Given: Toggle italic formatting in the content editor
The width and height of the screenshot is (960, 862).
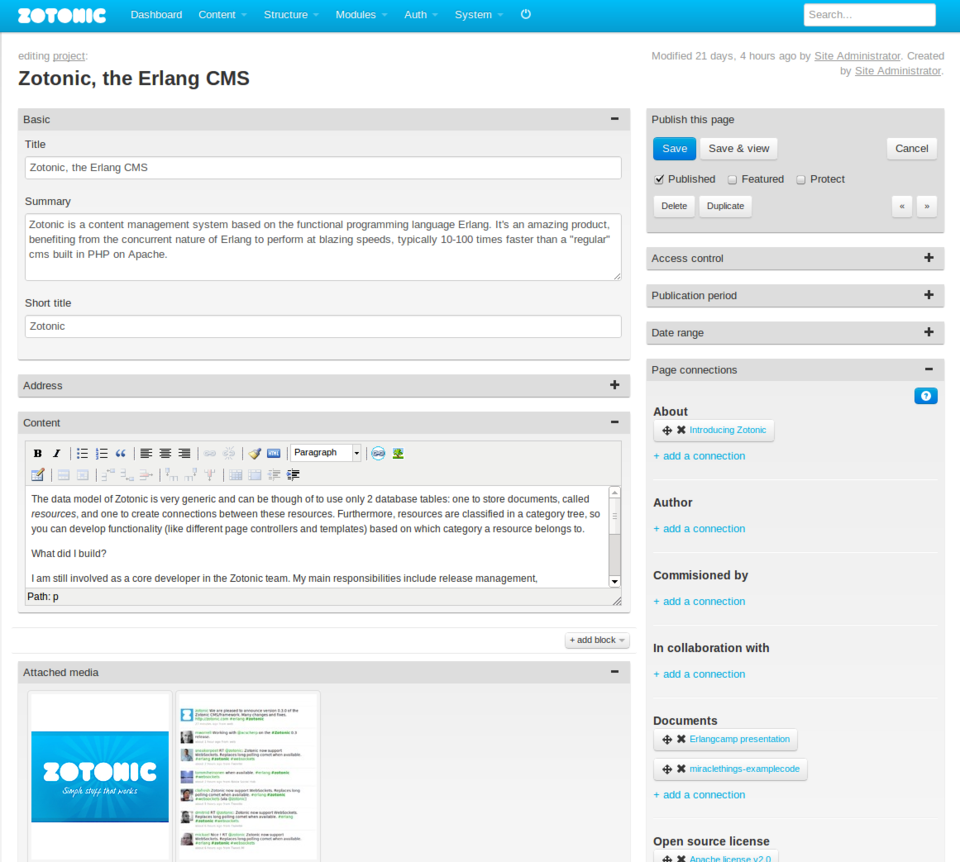Looking at the screenshot, I should (57, 454).
